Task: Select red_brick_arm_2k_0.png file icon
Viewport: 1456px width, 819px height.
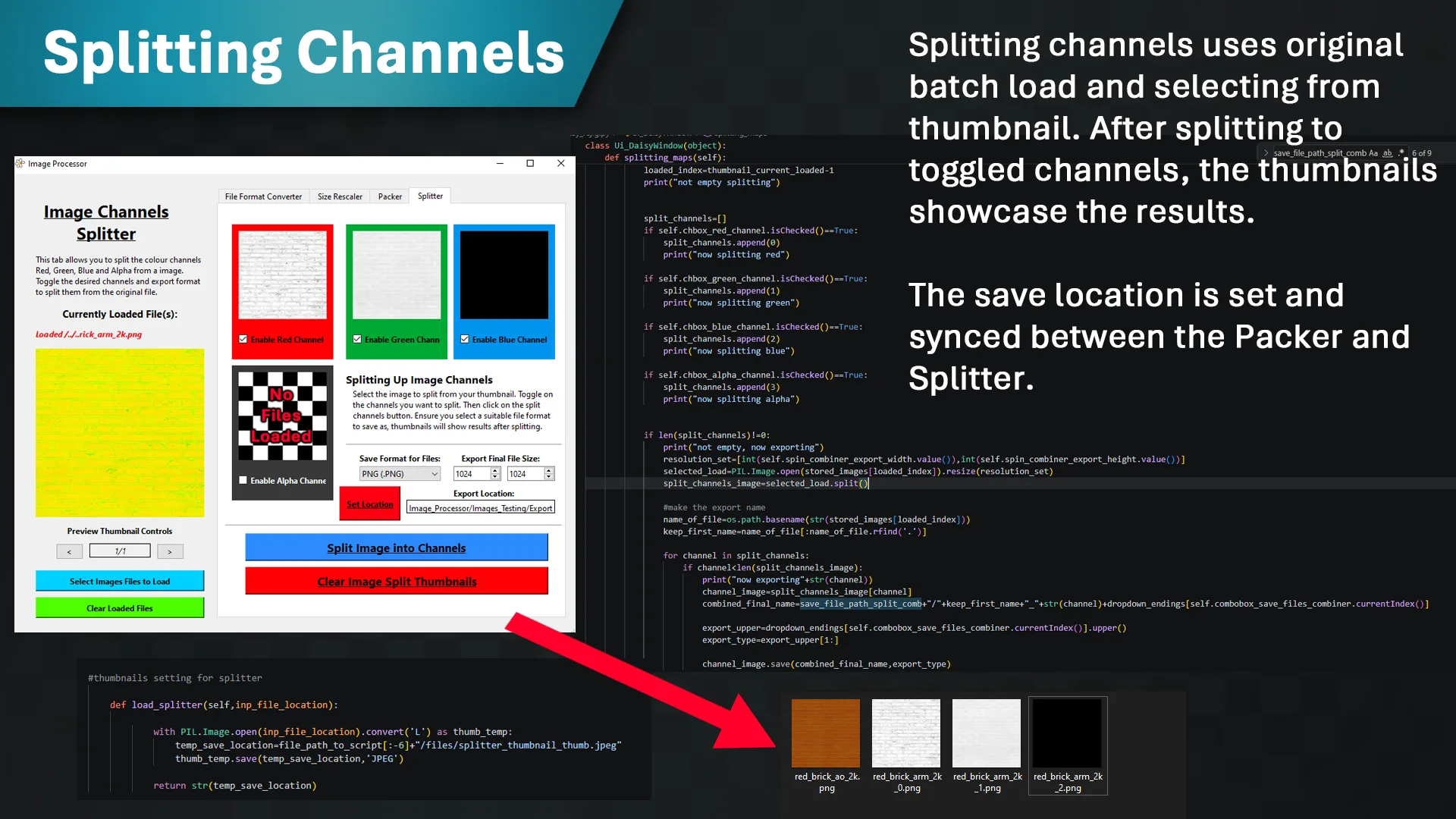Action: (906, 733)
